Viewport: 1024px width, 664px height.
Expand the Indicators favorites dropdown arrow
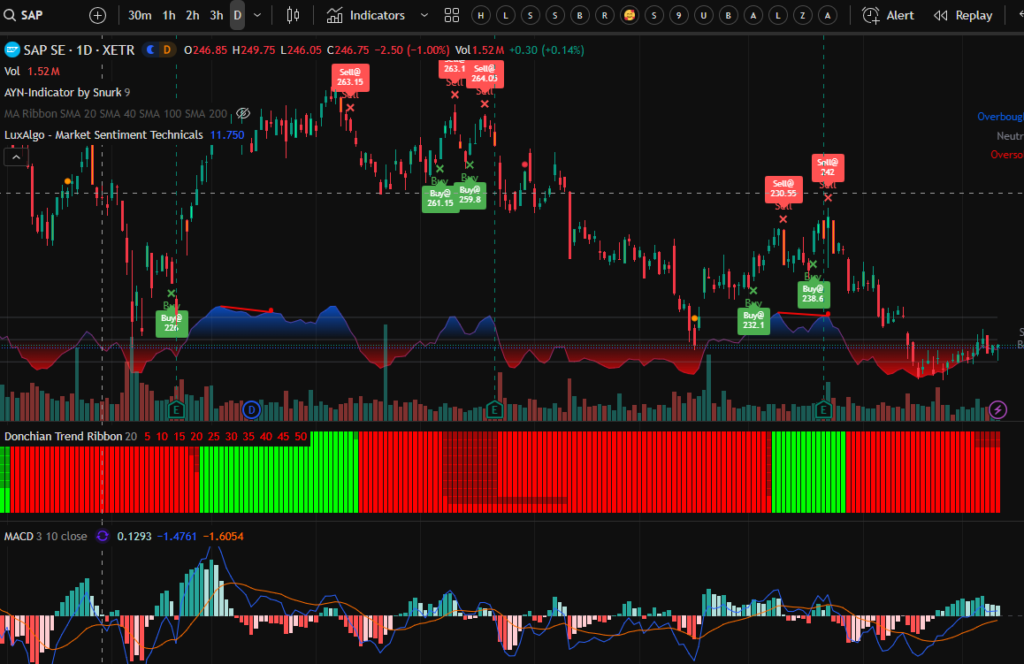click(424, 15)
